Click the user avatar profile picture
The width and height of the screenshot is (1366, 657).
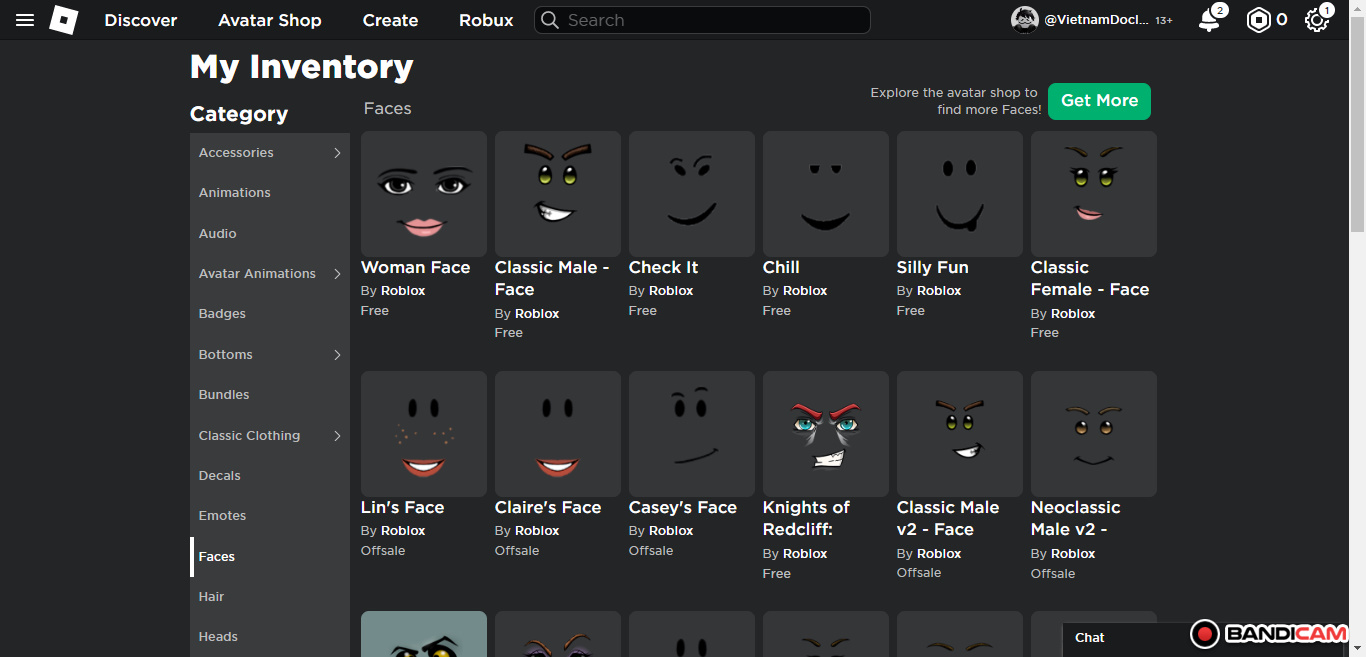1025,20
